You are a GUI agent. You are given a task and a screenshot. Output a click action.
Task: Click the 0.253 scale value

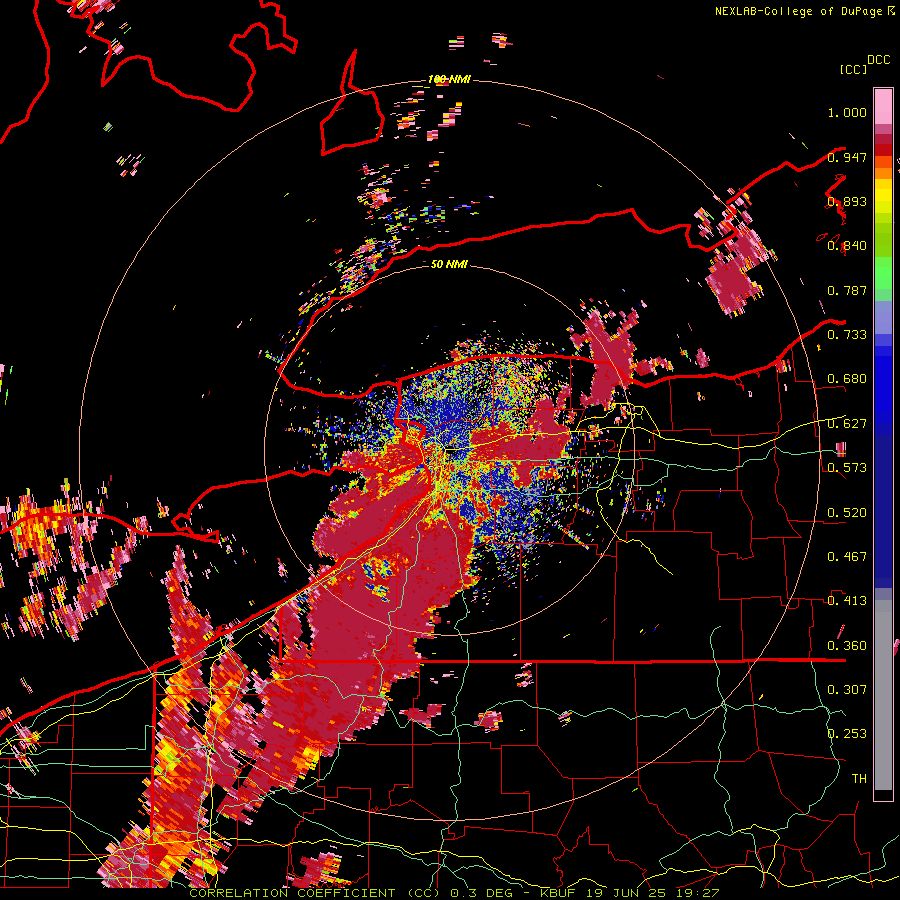(847, 734)
